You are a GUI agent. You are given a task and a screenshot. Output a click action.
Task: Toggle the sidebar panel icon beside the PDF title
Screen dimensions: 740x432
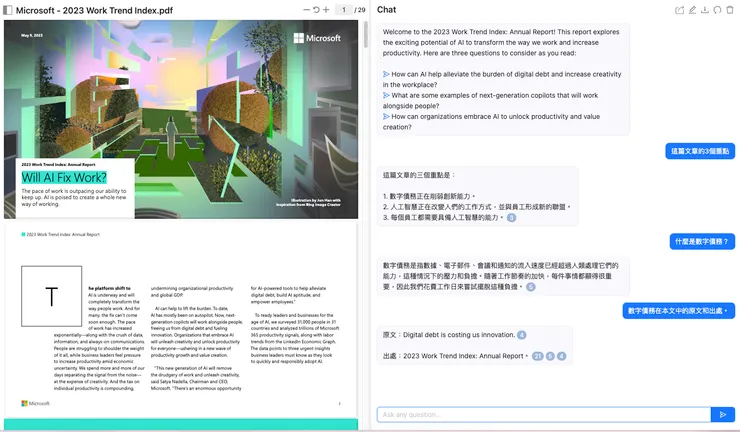click(x=8, y=10)
